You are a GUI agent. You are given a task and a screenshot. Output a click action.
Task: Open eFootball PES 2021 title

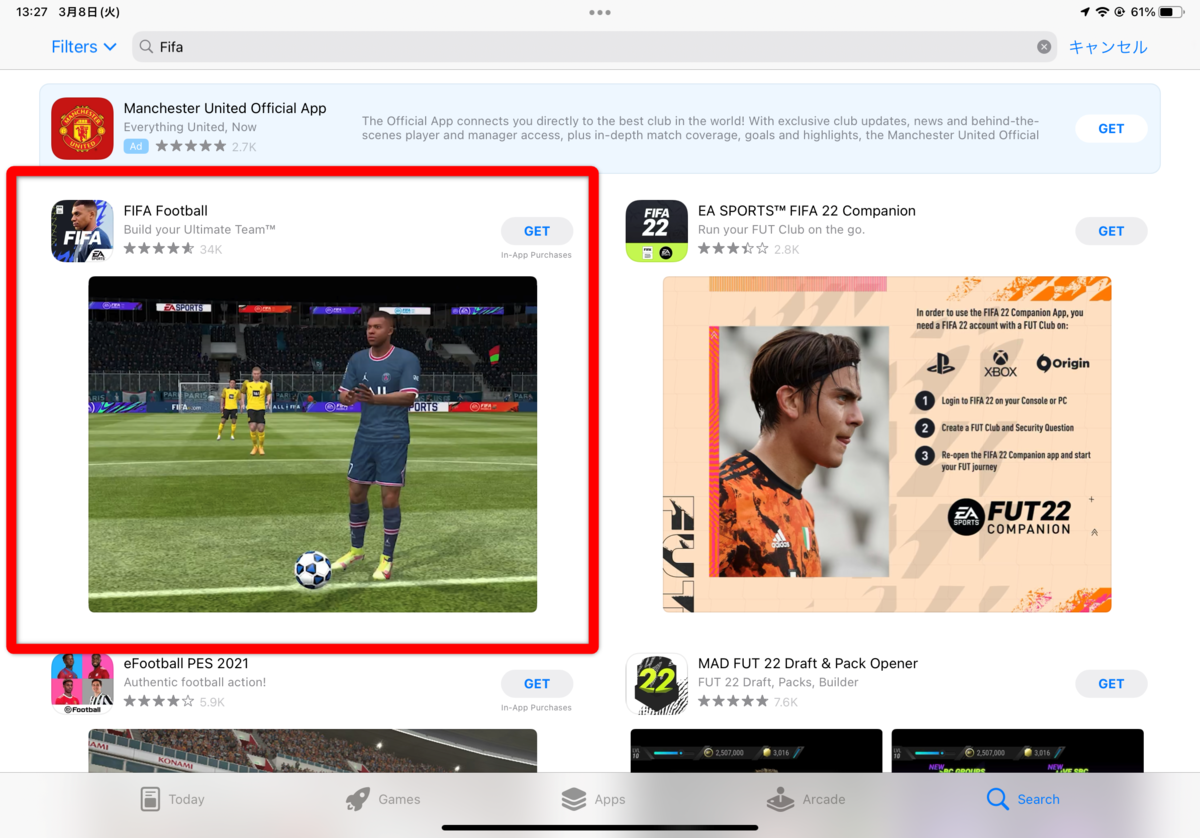186,663
